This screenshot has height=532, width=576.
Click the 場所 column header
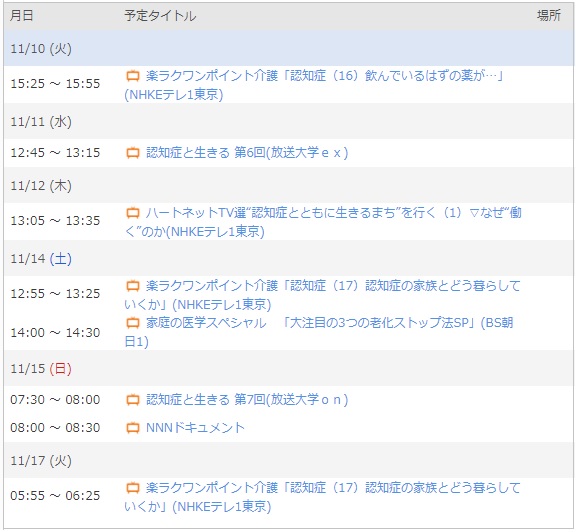point(549,15)
